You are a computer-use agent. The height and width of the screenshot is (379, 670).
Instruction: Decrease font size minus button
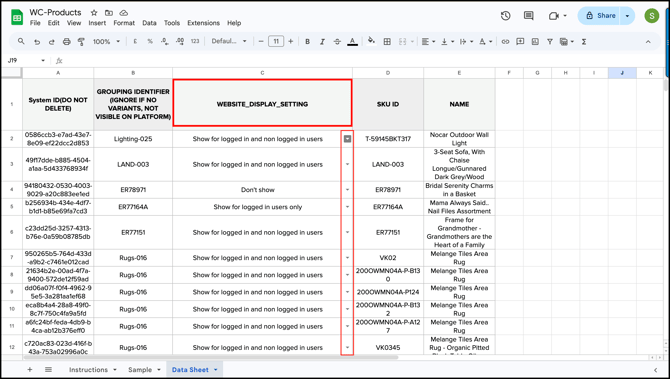[x=261, y=41]
